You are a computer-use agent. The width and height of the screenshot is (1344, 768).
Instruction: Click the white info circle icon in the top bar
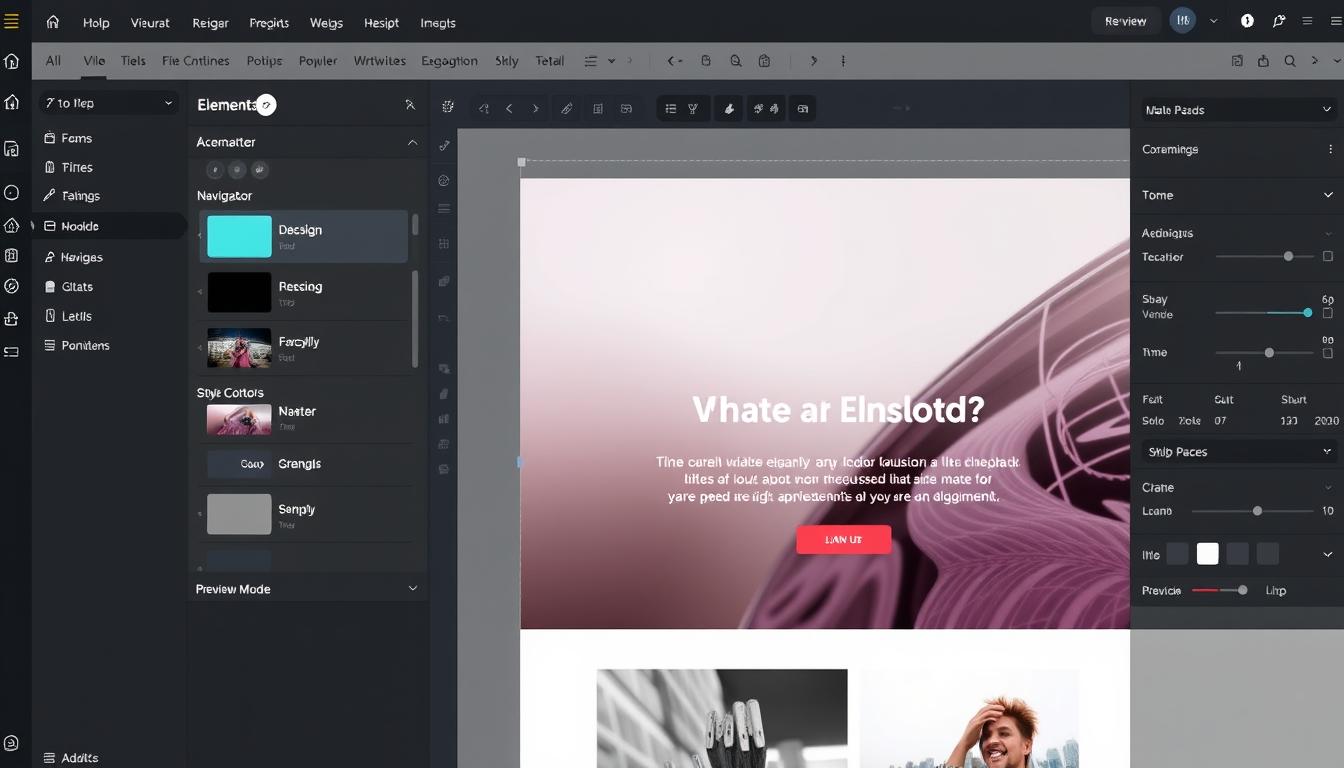click(1247, 21)
